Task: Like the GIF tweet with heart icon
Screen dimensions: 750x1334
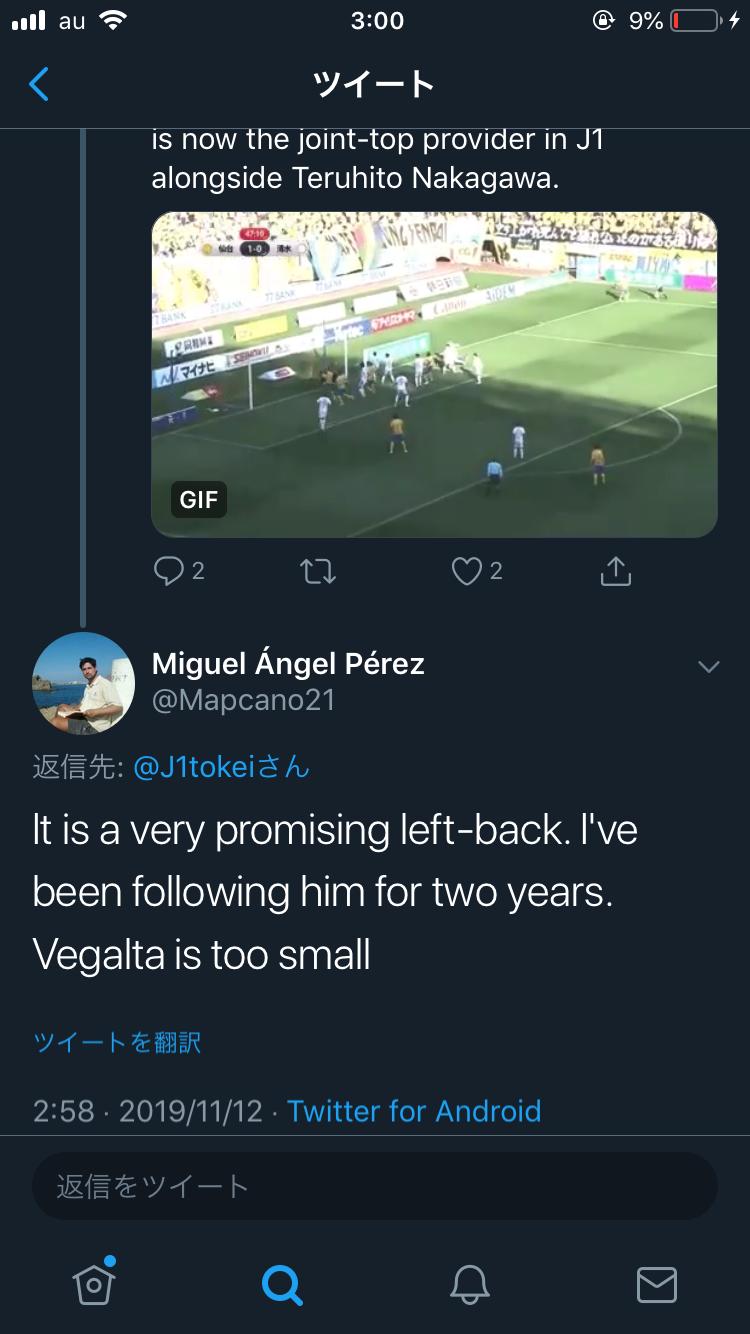Action: click(x=467, y=571)
